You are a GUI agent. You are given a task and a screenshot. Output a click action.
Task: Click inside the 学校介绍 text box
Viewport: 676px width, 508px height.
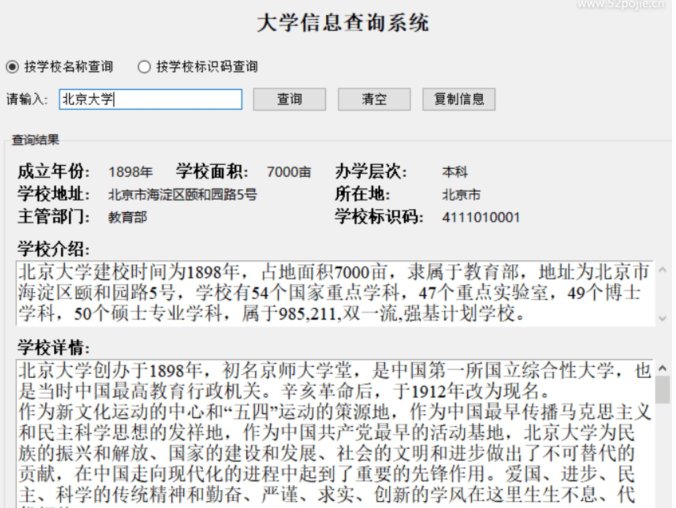coord(336,293)
